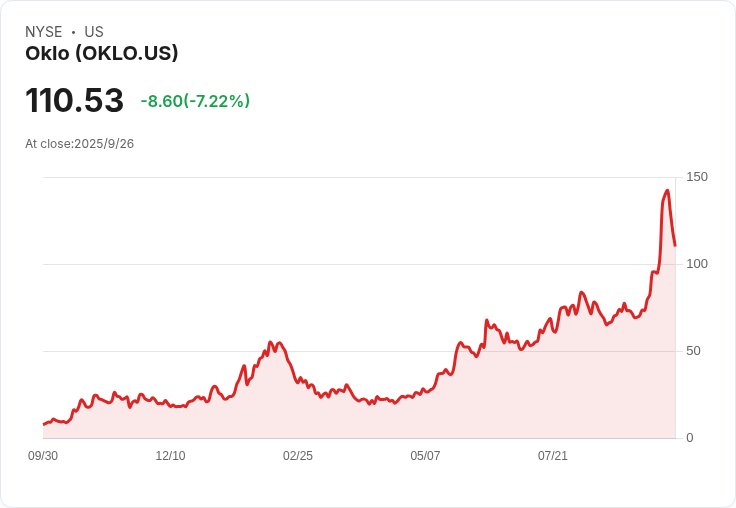Click the 100 y-axis label
Viewport: 736px width, 508px height.
tap(697, 264)
